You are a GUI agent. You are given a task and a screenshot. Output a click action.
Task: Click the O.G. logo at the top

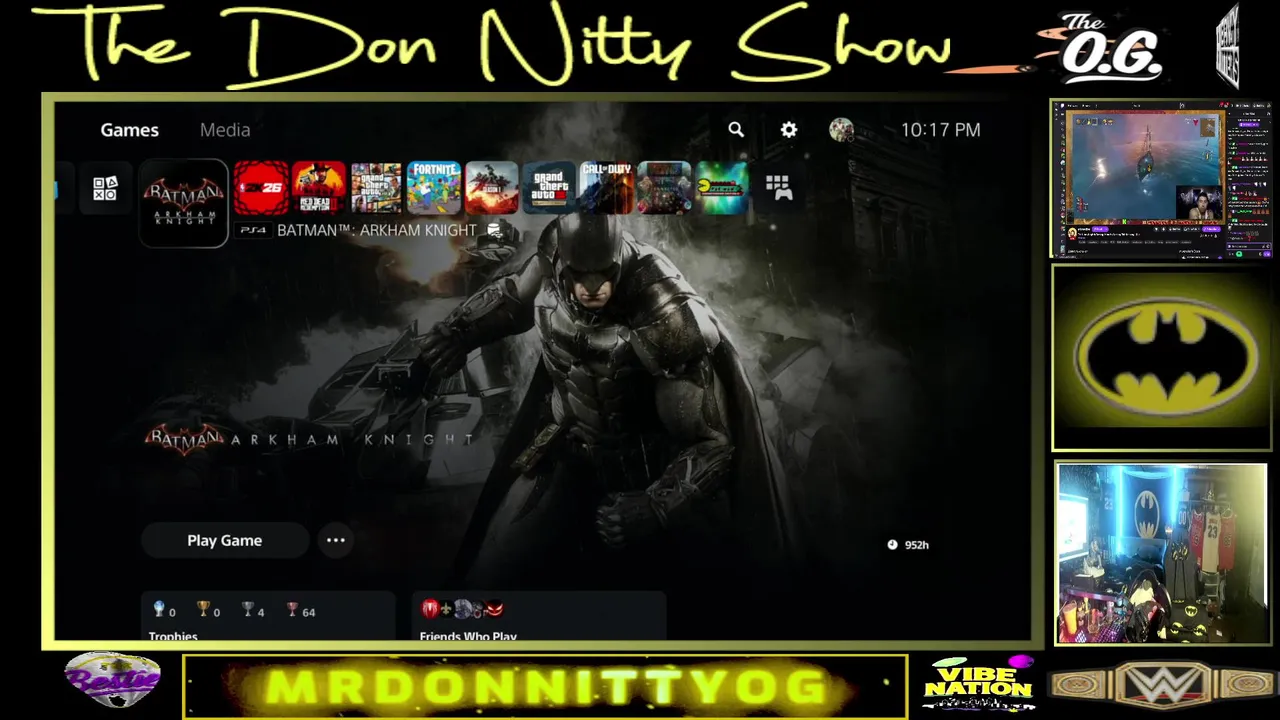coord(1110,48)
